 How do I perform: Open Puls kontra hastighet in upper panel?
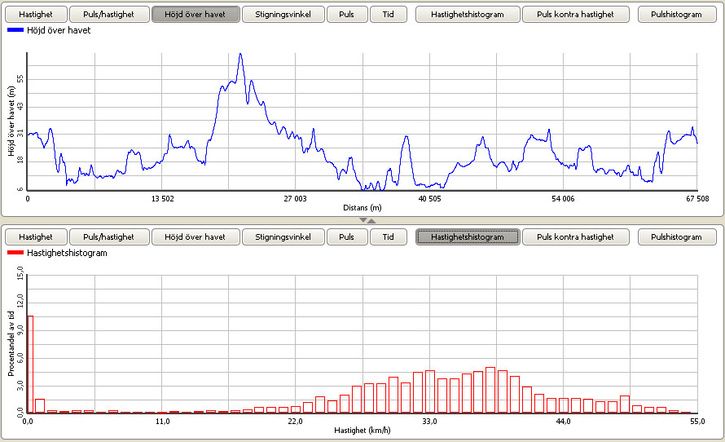[x=576, y=14]
